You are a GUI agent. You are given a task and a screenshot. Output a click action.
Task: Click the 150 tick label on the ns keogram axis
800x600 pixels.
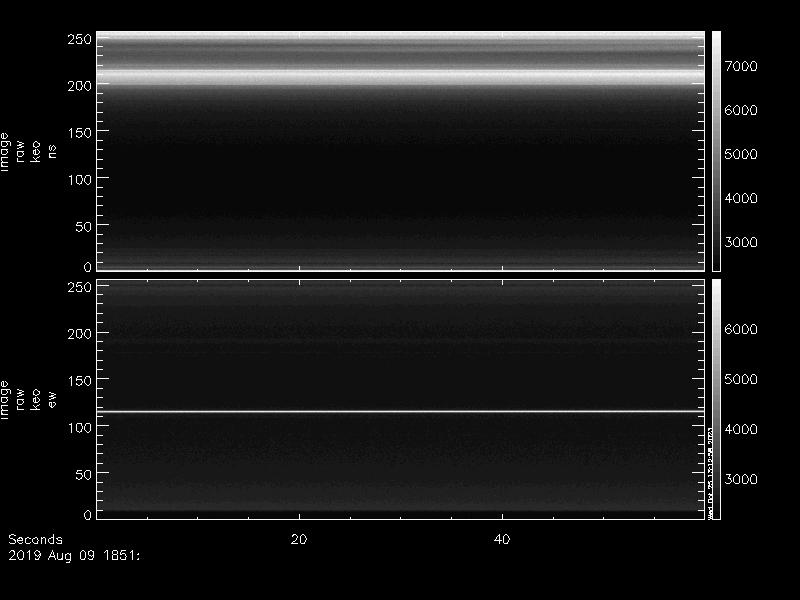point(80,133)
